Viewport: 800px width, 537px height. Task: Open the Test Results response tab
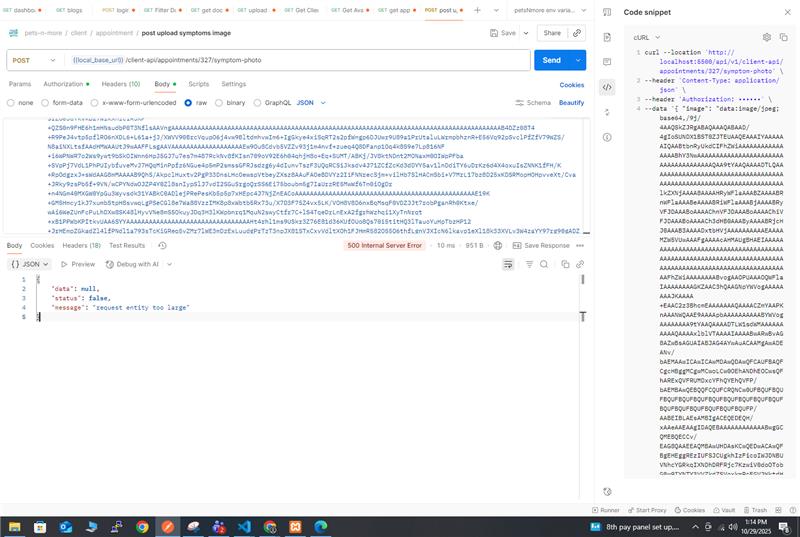pos(127,245)
